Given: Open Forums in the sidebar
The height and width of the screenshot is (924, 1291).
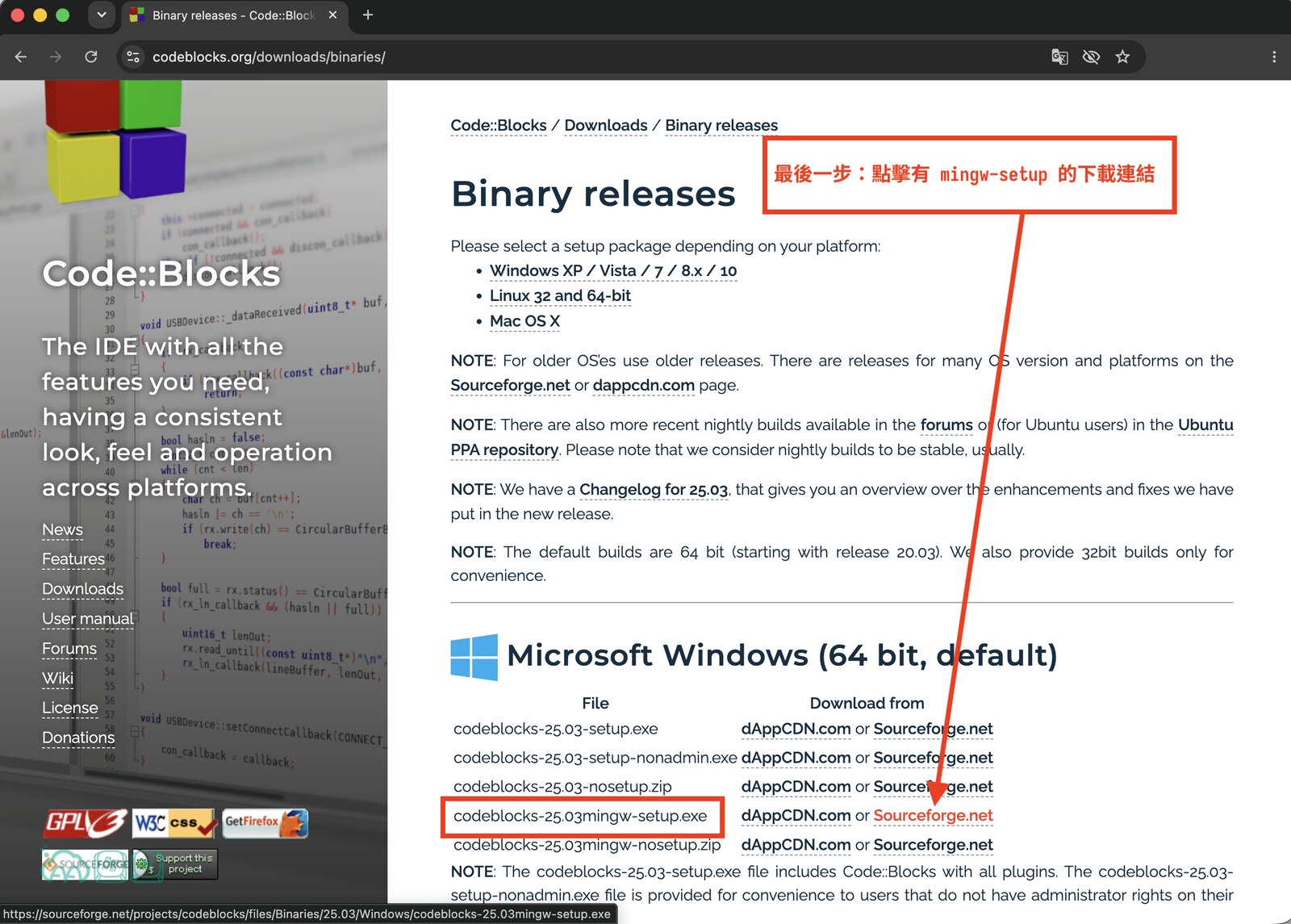Looking at the screenshot, I should [x=69, y=649].
